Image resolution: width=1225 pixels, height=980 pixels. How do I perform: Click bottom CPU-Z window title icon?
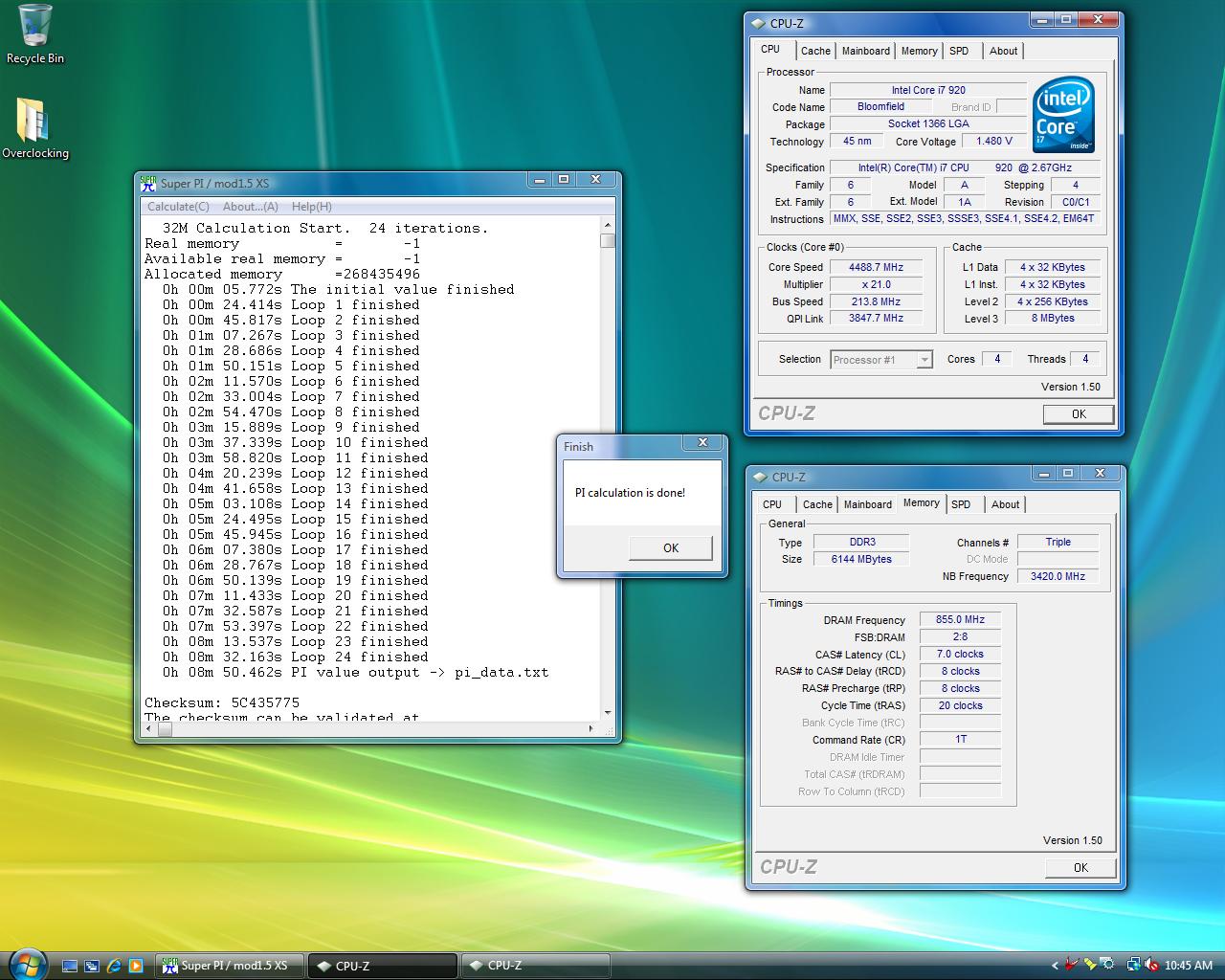(x=761, y=478)
